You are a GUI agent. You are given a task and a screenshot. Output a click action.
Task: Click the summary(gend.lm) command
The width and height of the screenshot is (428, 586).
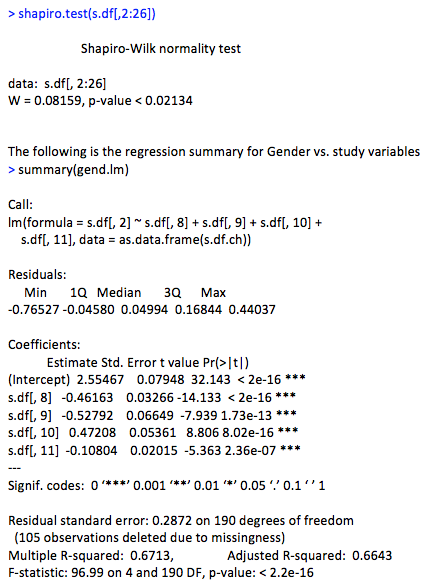click(68, 170)
